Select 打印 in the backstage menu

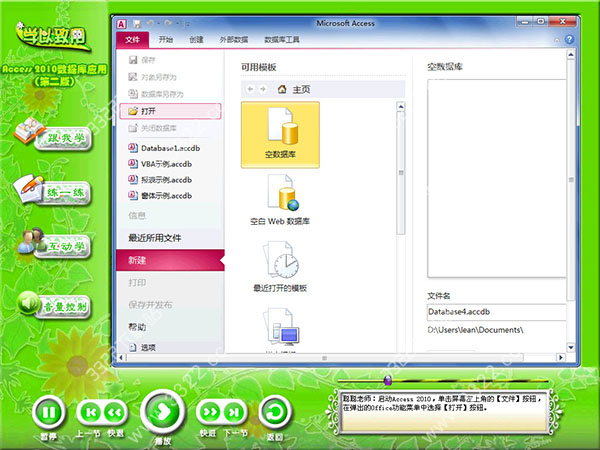[x=137, y=282]
